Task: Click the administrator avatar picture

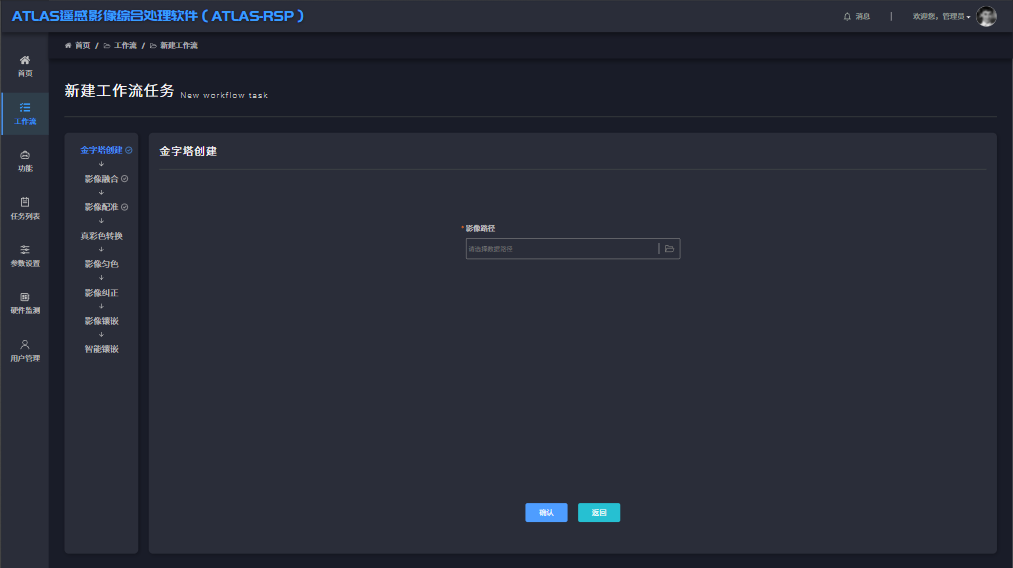Action: pyautogui.click(x=986, y=16)
